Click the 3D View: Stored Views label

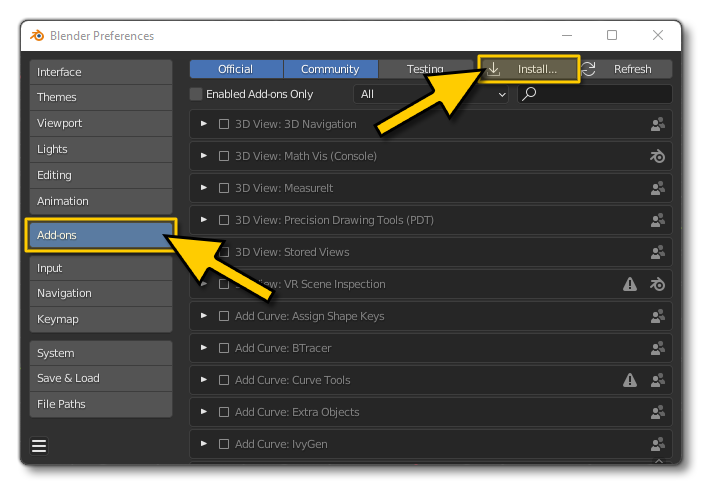click(x=292, y=252)
